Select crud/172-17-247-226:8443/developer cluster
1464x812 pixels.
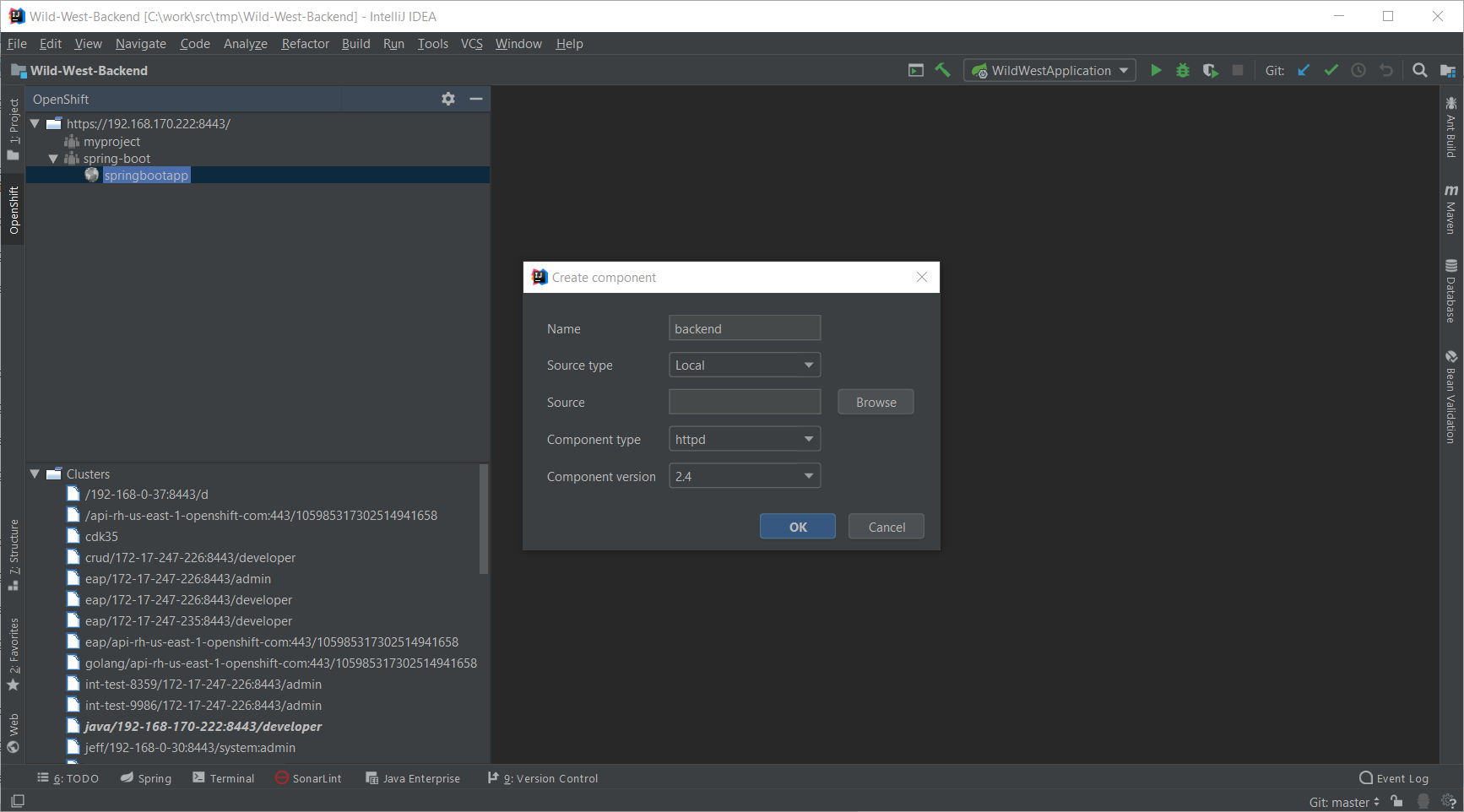(190, 558)
